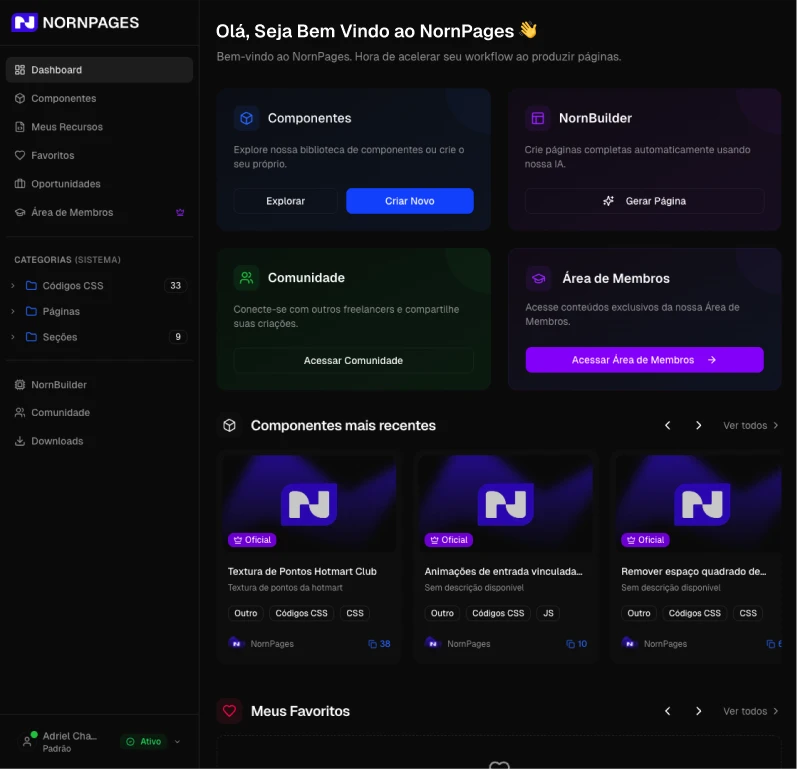Expand the Páginas category

[13, 311]
